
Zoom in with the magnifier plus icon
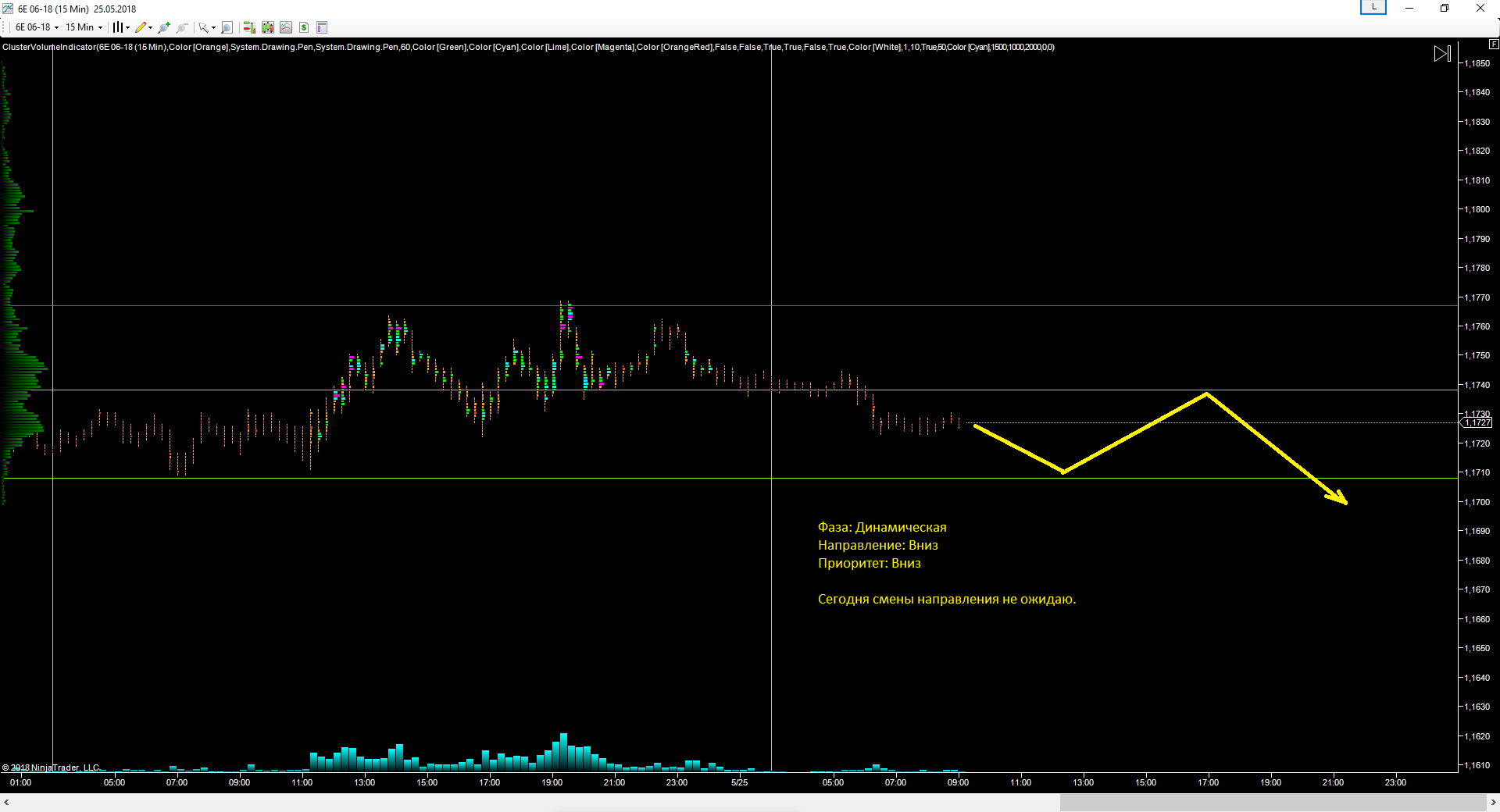[163, 27]
